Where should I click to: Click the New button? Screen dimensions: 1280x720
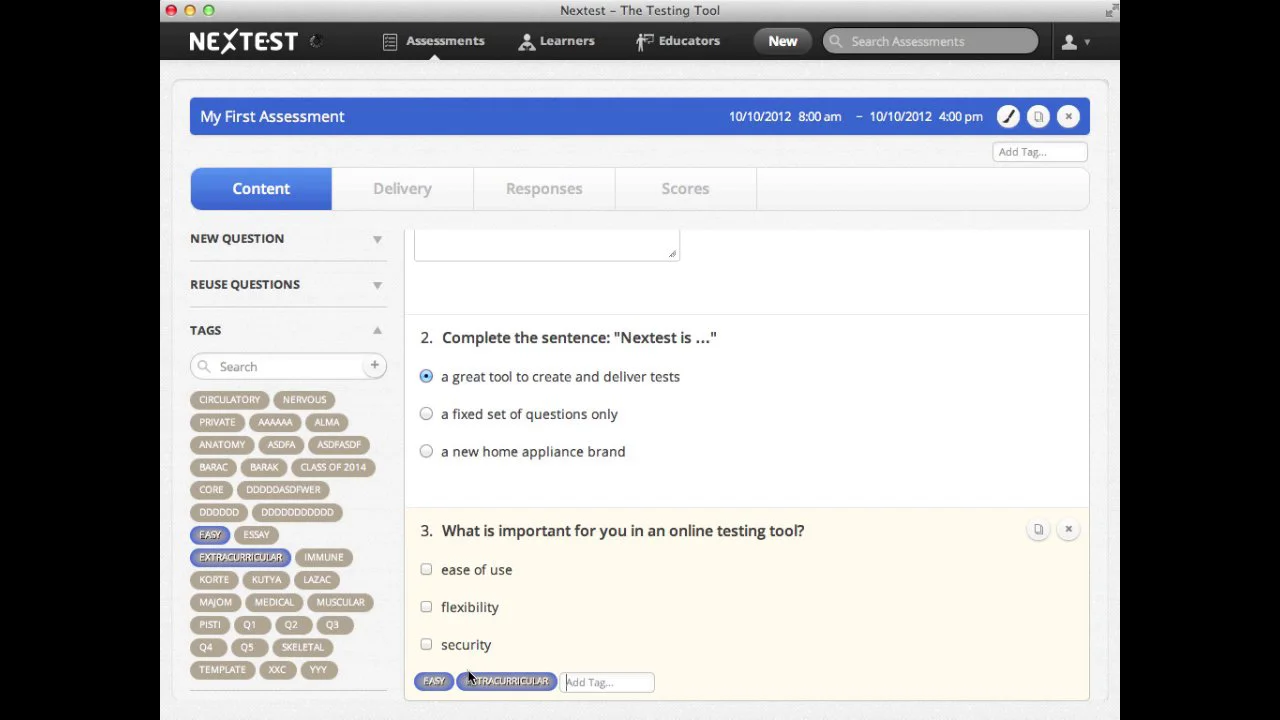coord(783,41)
